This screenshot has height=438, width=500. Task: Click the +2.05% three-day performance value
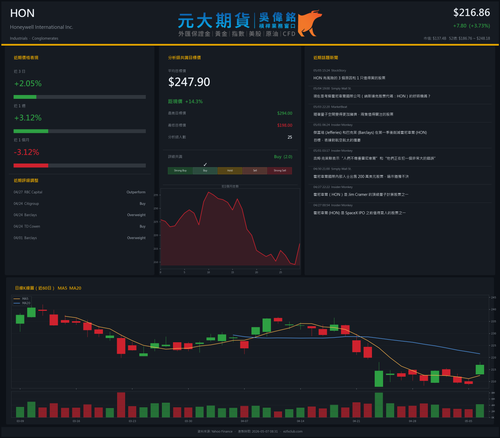[28, 84]
